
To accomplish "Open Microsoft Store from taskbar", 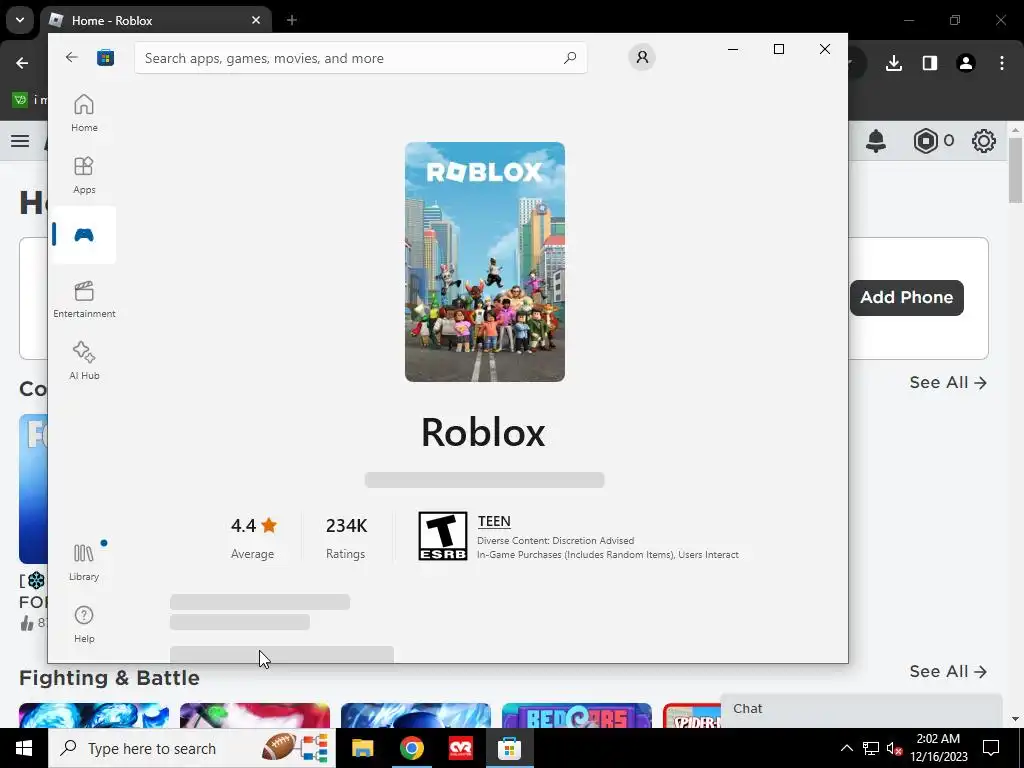I will click(x=509, y=748).
